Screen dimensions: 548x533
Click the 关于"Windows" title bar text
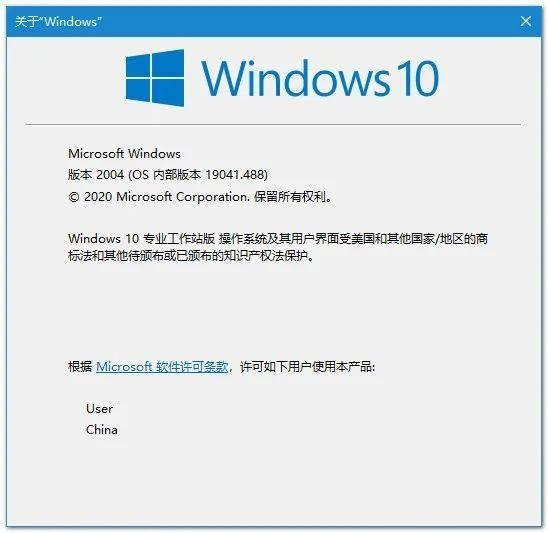coord(58,22)
